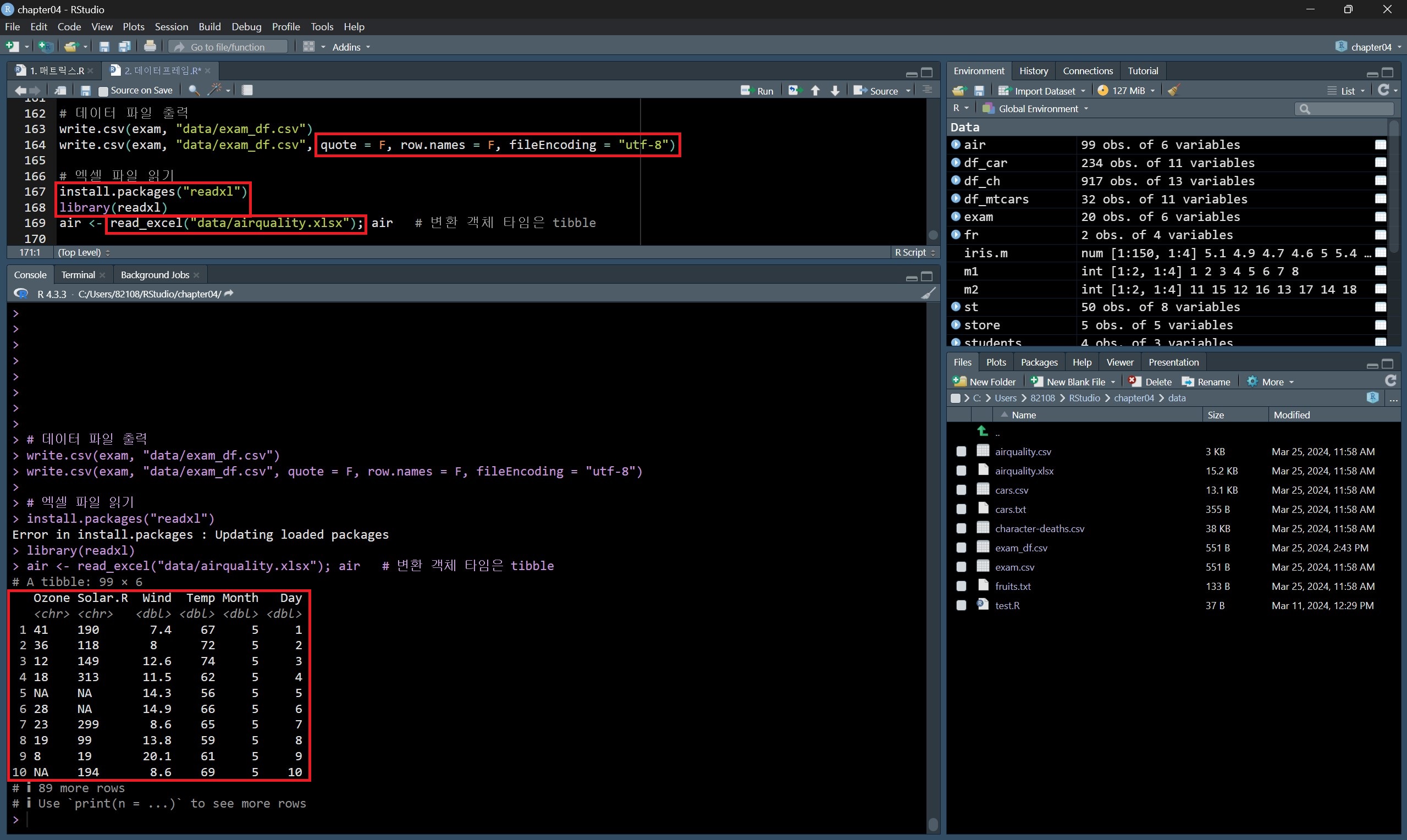Open the Session menu

(171, 26)
